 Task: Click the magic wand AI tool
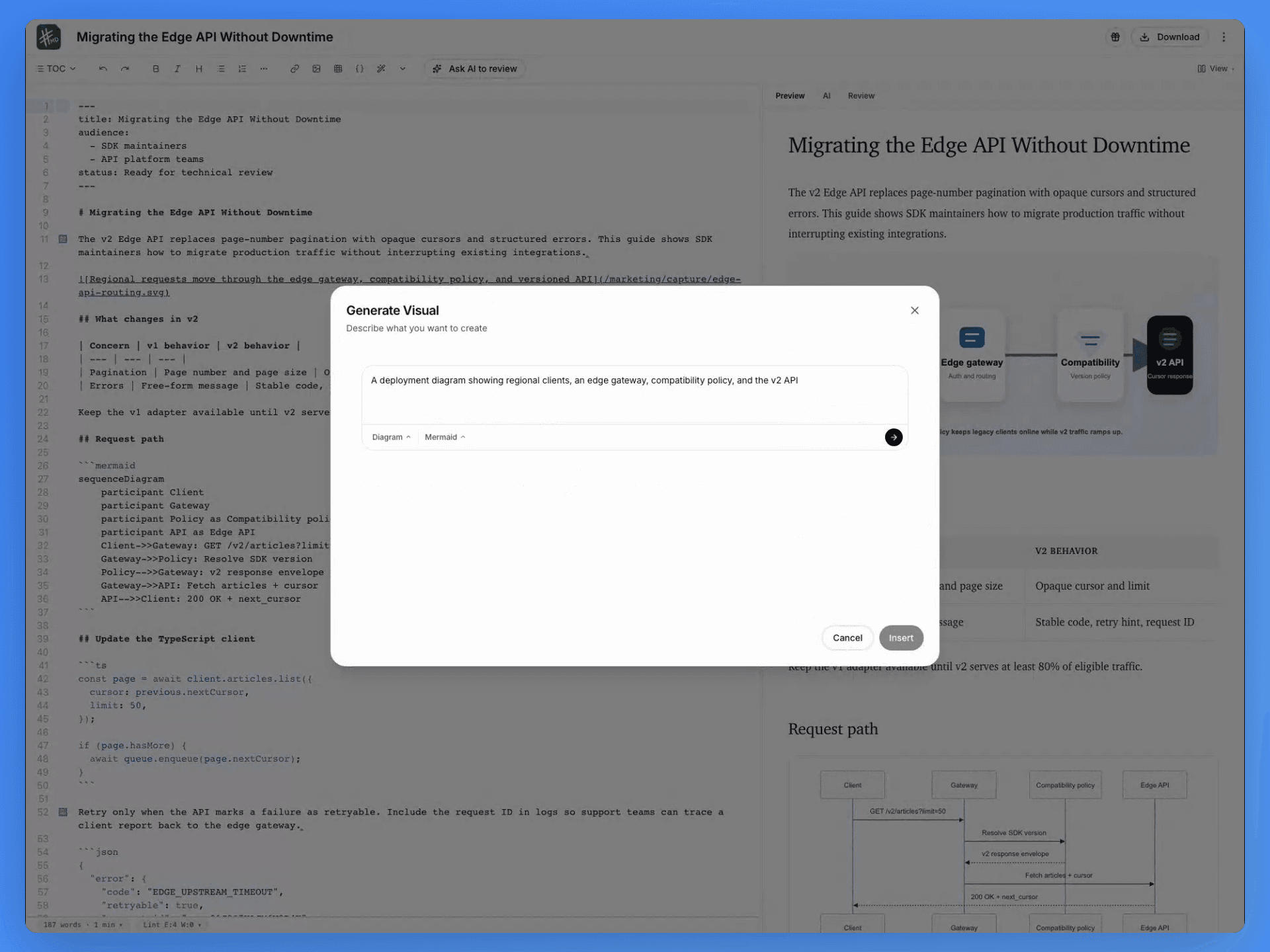pyautogui.click(x=381, y=69)
